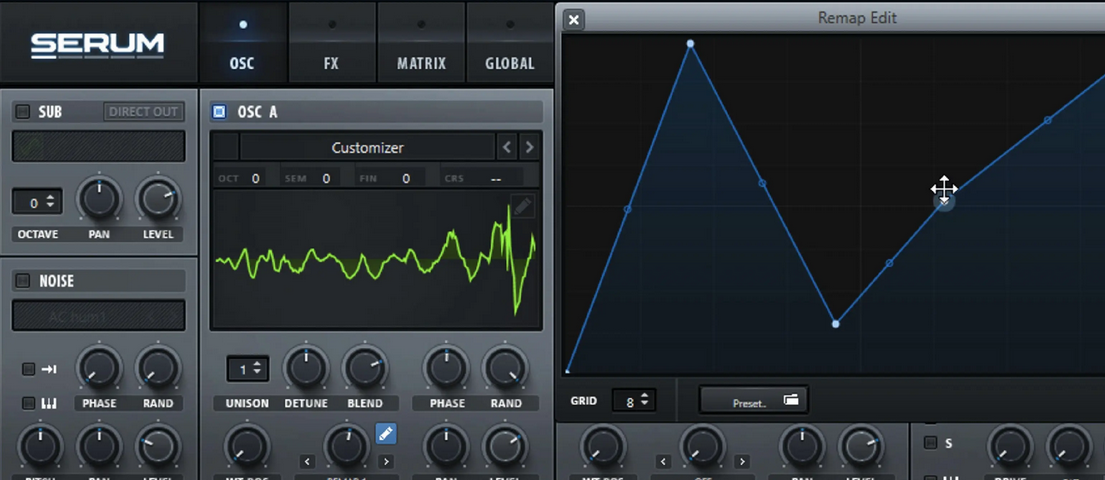Click the OSC A warp knob beside pencil
The height and width of the screenshot is (480, 1105).
tap(346, 447)
